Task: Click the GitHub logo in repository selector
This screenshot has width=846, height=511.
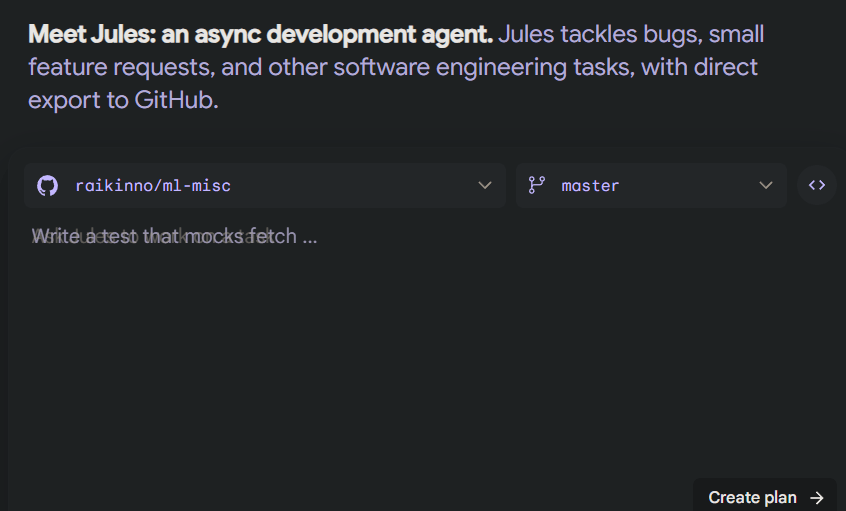Action: pyautogui.click(x=47, y=186)
